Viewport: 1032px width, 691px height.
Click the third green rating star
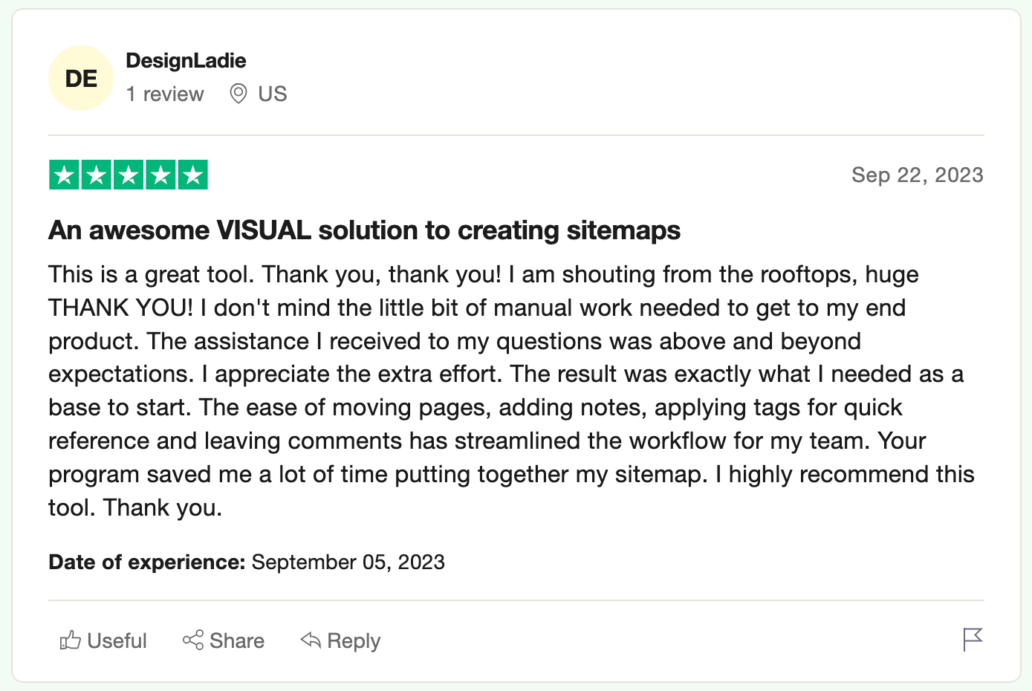pyautogui.click(x=128, y=176)
